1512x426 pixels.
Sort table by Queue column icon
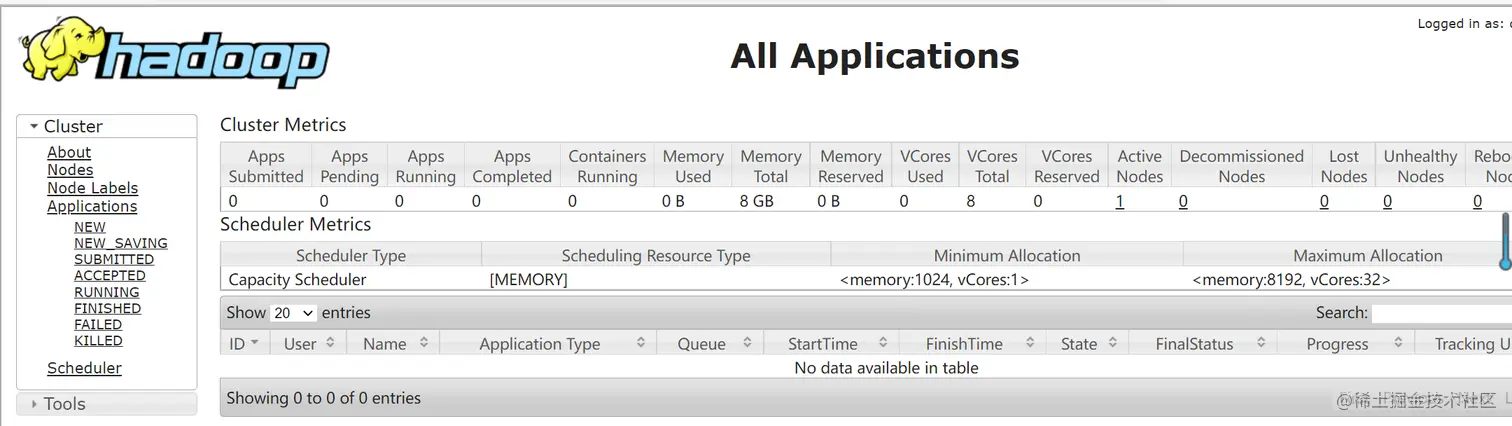(746, 343)
